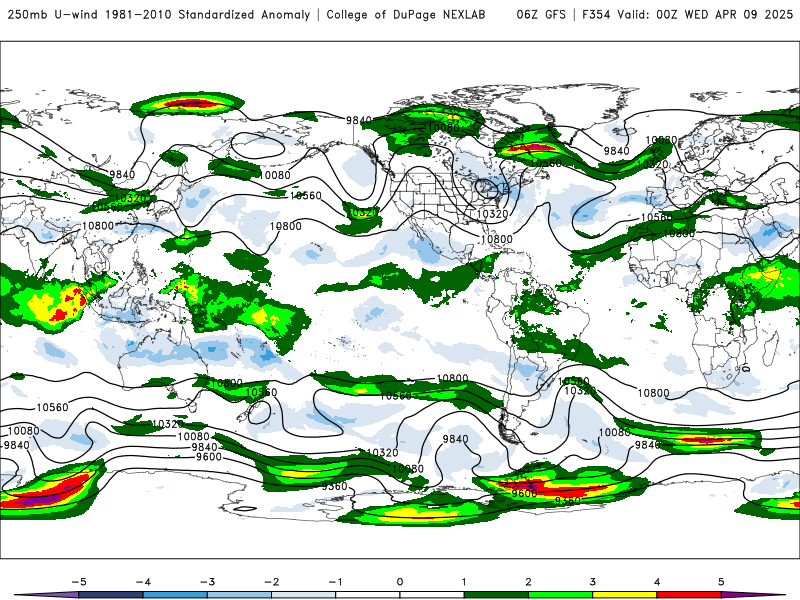Click the '3' colorbar tick label
Viewport: 800px width, 600px height.
click(593, 582)
